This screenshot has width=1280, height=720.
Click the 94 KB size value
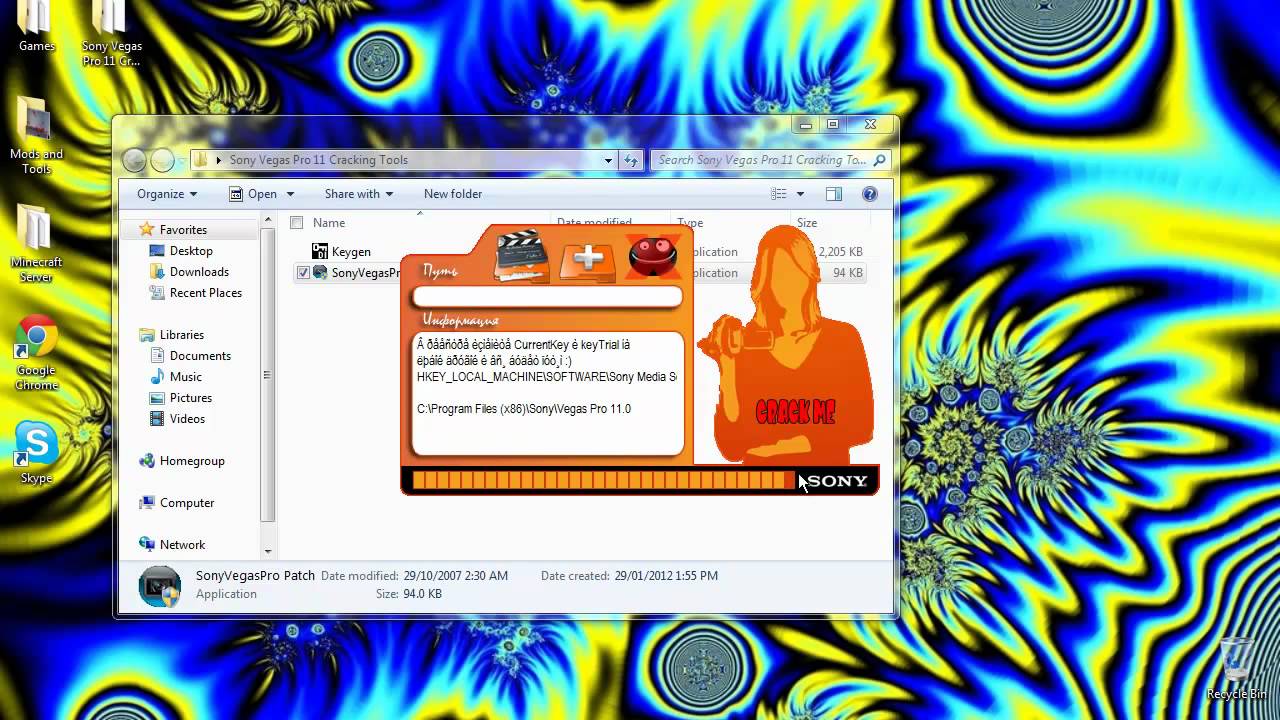(x=848, y=273)
